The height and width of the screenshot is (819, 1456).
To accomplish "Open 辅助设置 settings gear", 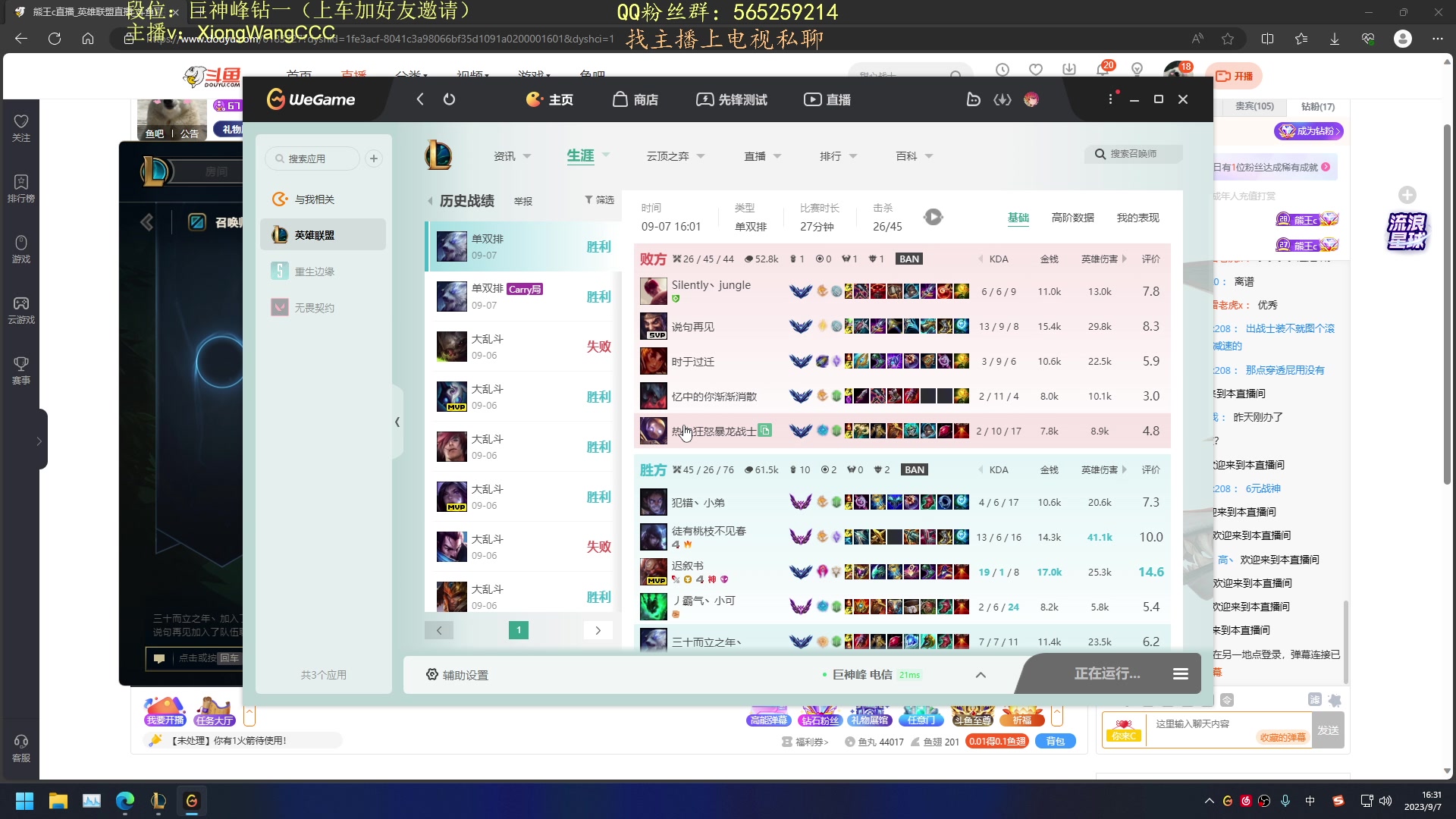I will point(432,674).
